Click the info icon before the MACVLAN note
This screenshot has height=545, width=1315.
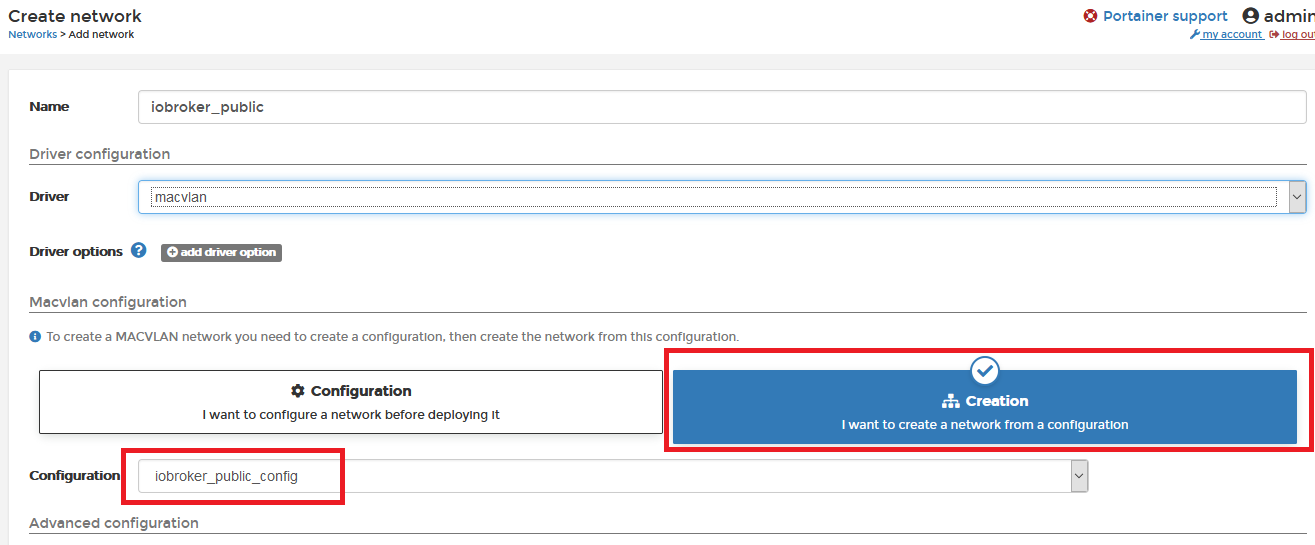35,337
